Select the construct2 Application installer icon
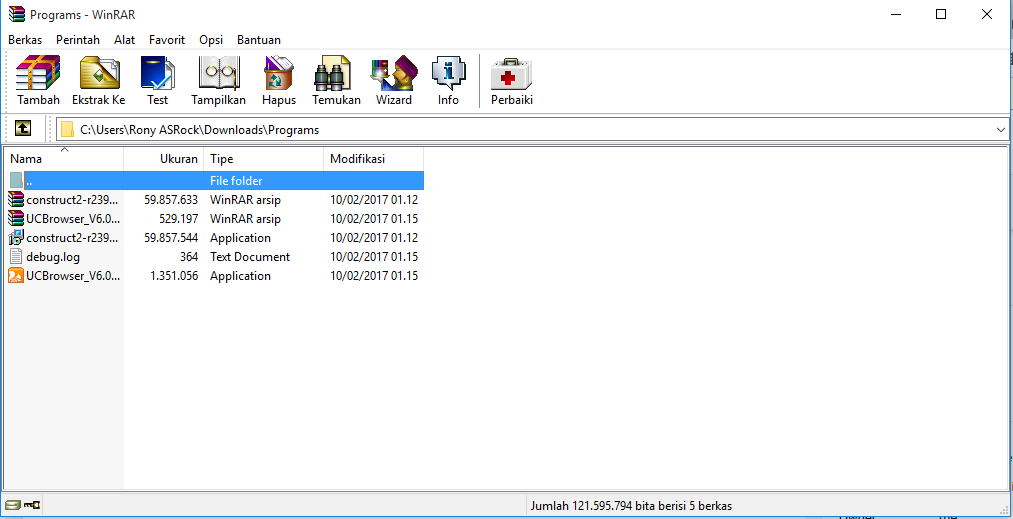The width and height of the screenshot is (1013, 519). pos(16,237)
